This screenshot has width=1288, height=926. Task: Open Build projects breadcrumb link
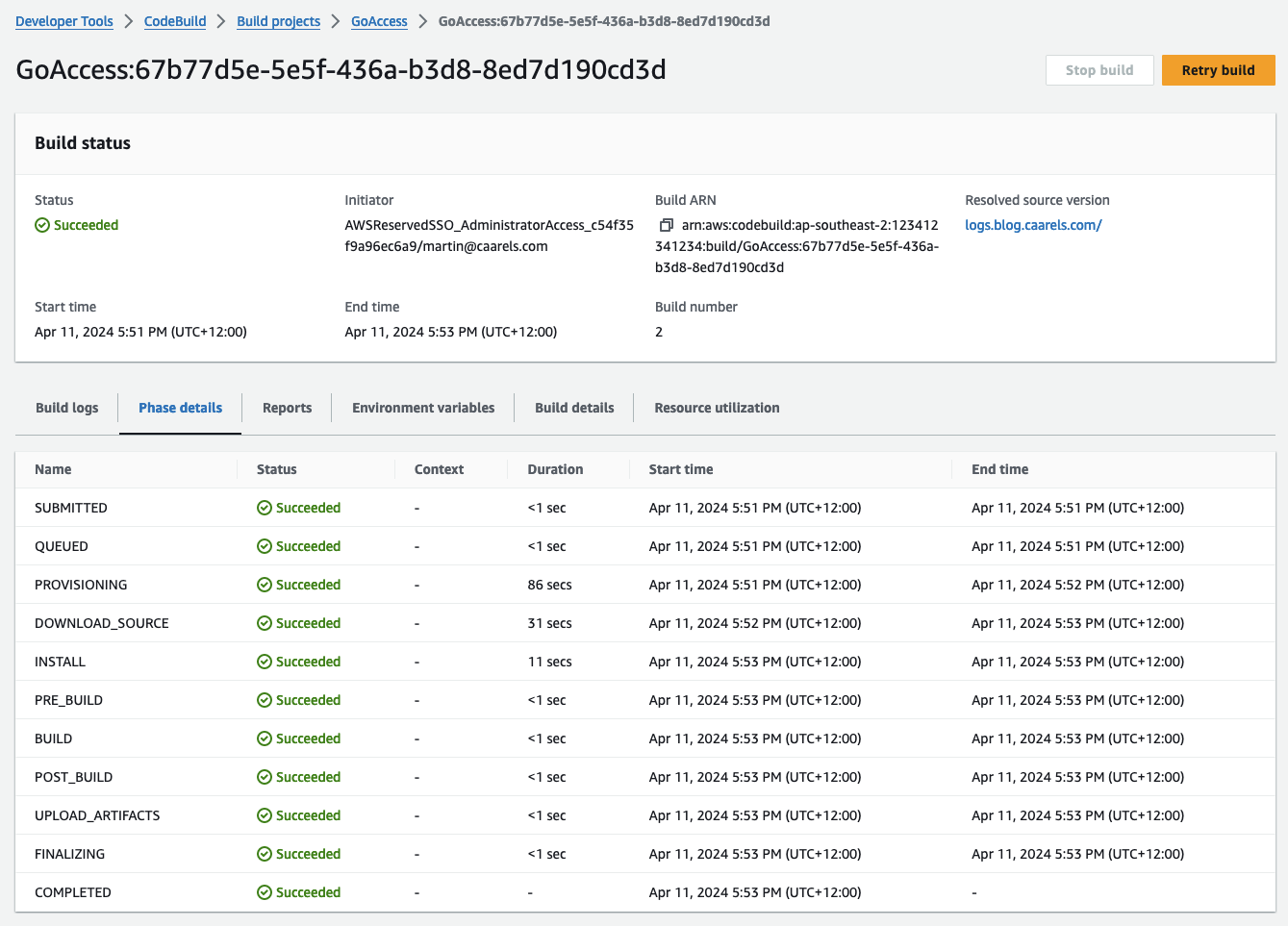[278, 21]
